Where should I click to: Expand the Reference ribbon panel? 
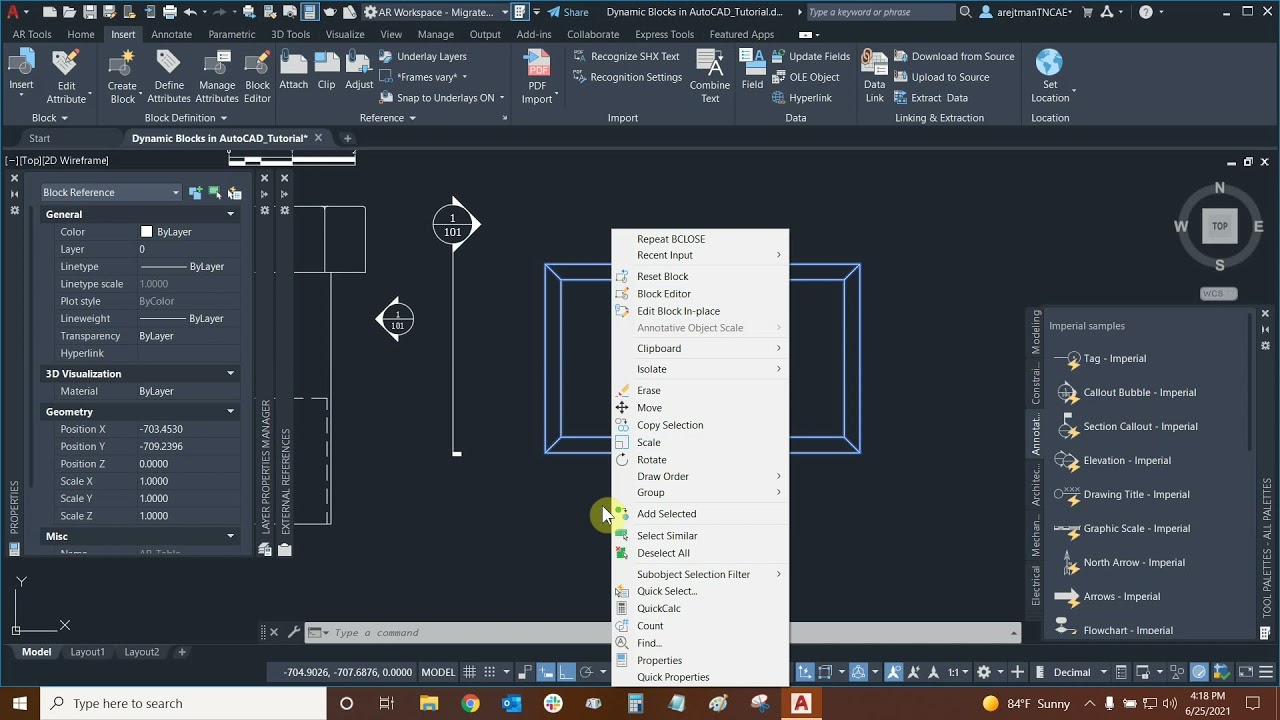point(387,118)
